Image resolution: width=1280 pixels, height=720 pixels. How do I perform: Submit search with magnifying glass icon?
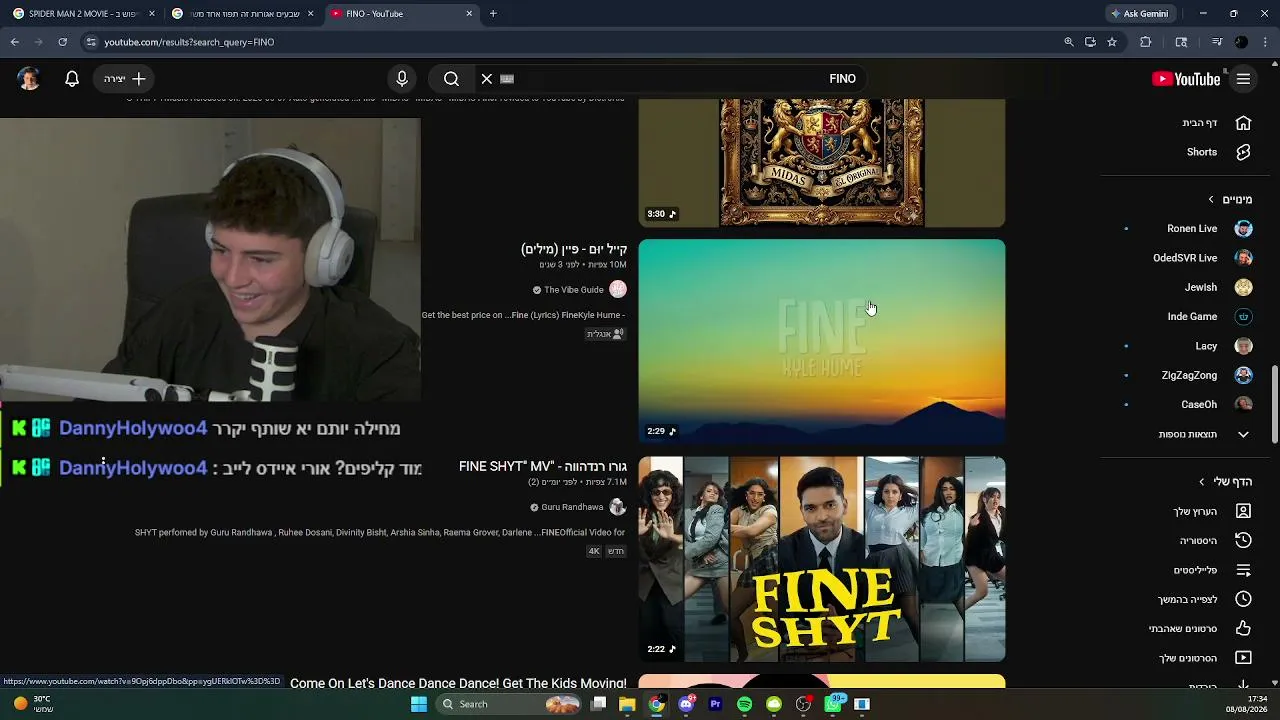[x=451, y=79]
